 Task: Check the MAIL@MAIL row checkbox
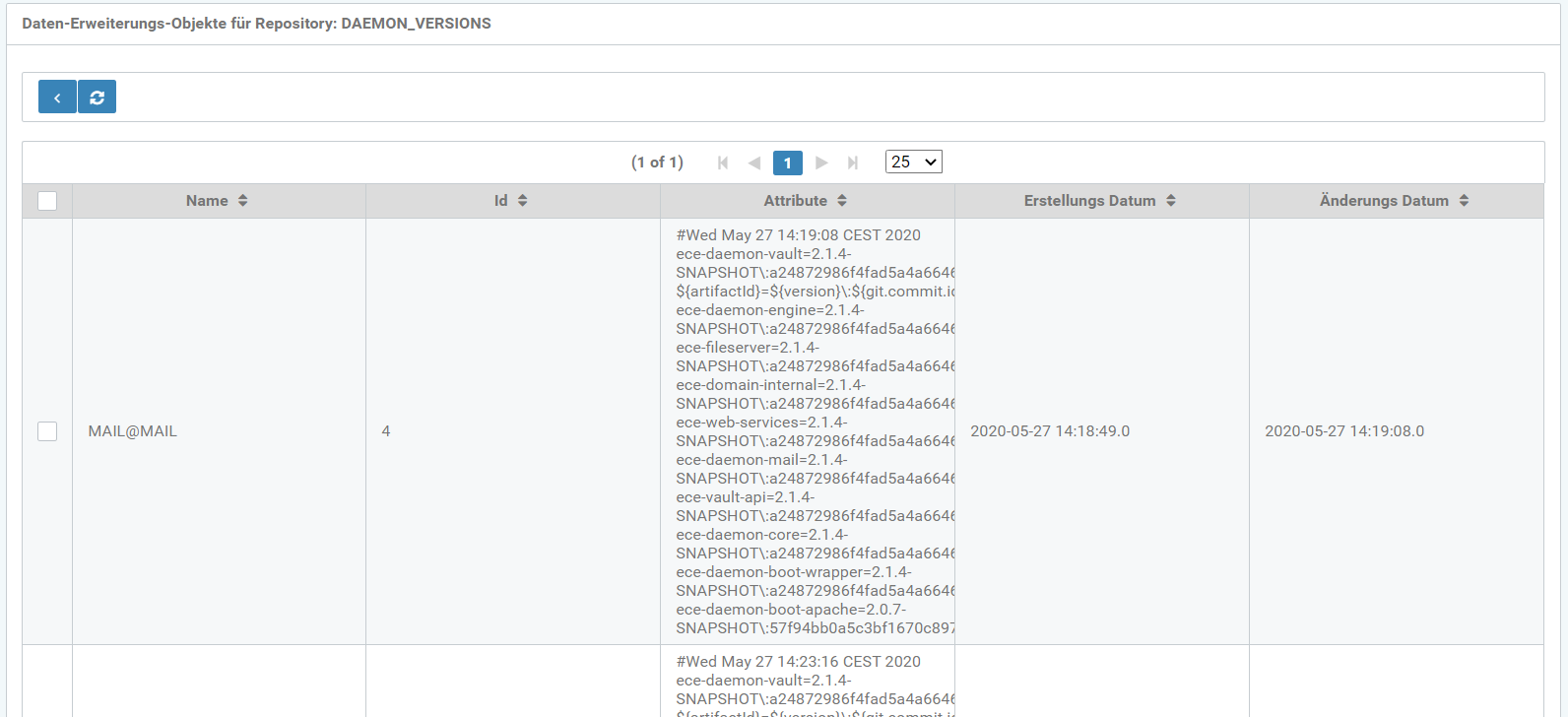[x=47, y=431]
